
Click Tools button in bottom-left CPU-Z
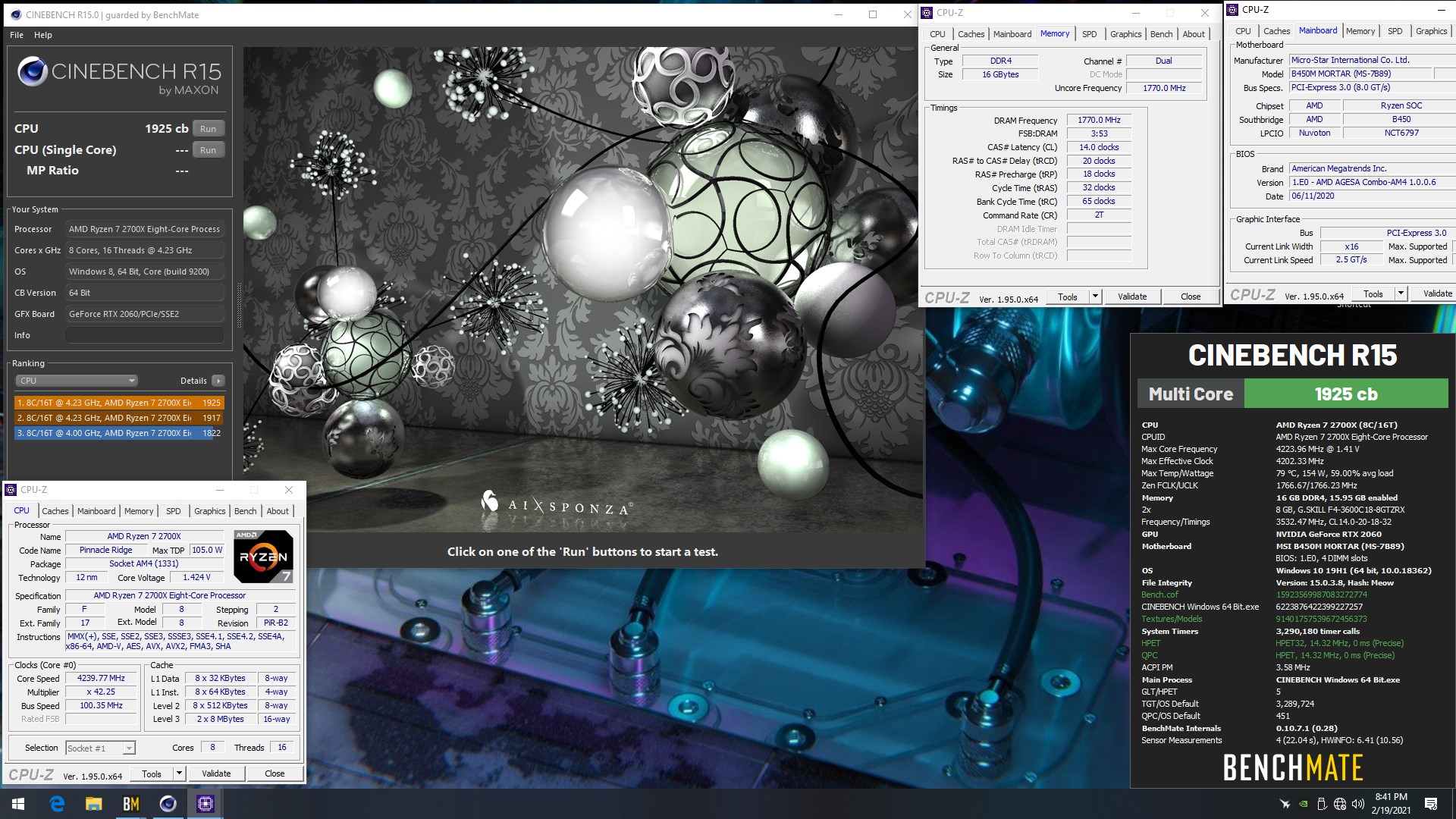tap(152, 774)
